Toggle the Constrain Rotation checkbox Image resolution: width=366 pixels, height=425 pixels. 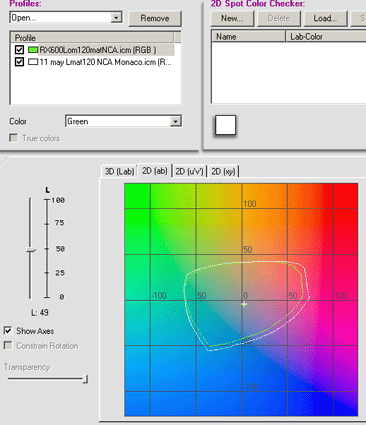[8, 345]
